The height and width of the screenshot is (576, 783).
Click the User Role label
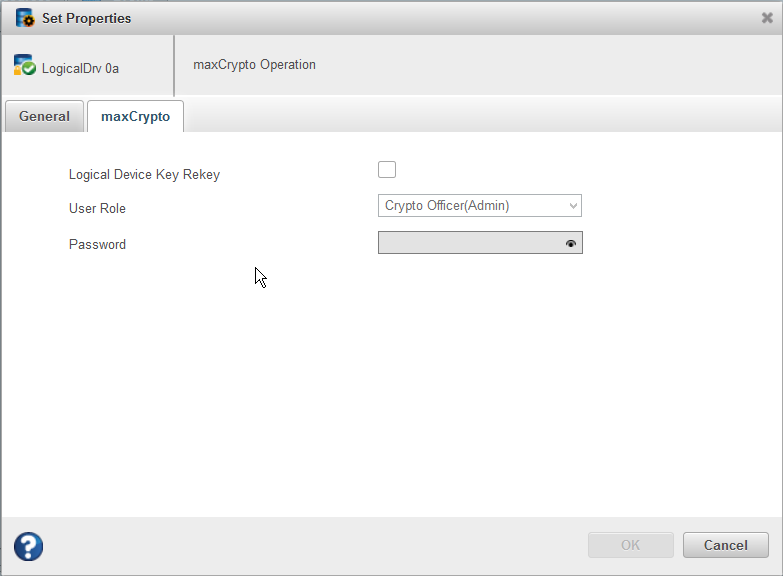97,209
